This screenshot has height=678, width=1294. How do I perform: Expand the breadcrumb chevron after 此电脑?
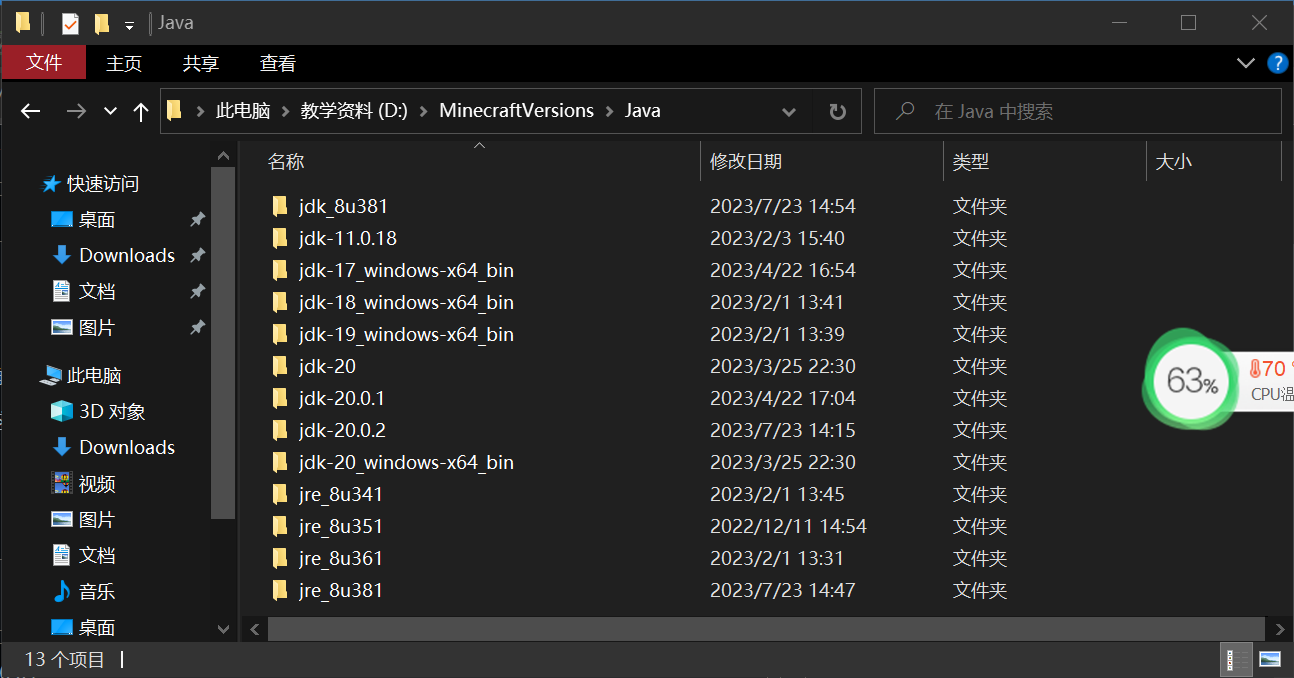point(287,110)
